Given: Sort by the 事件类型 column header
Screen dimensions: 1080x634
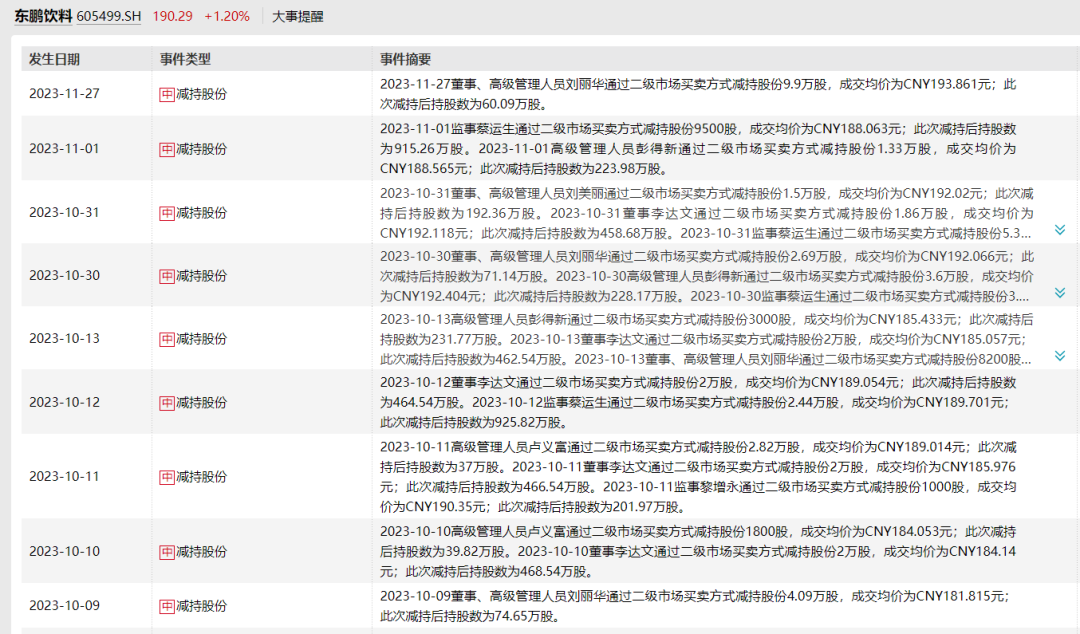Looking at the screenshot, I should 185,59.
